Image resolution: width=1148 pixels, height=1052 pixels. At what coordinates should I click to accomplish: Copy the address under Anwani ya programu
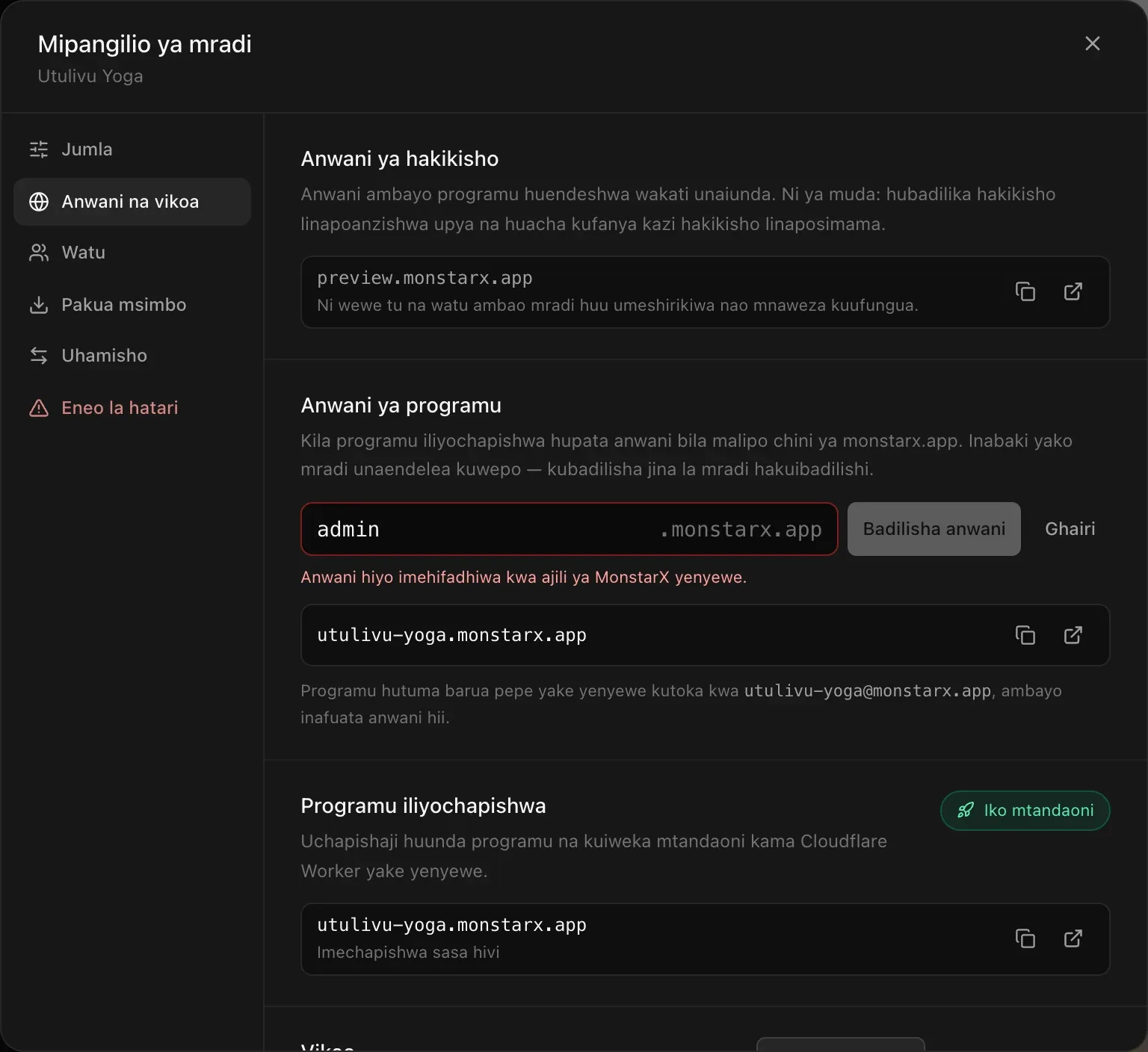pyautogui.click(x=1025, y=635)
